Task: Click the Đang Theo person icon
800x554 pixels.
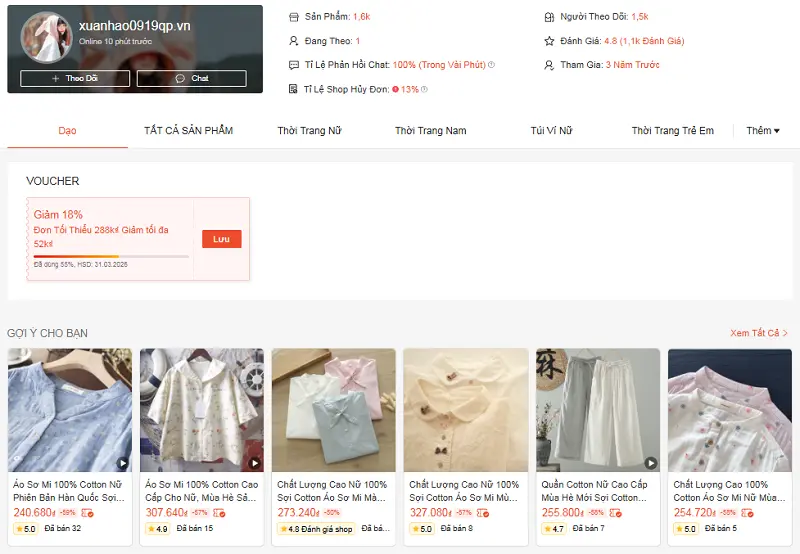Action: tap(294, 41)
